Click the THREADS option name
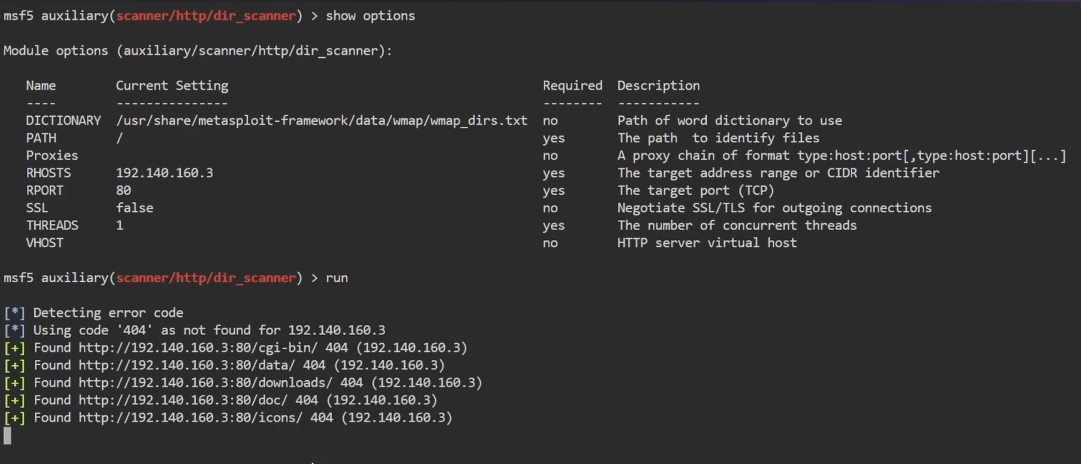The width and height of the screenshot is (1081, 464). point(52,225)
